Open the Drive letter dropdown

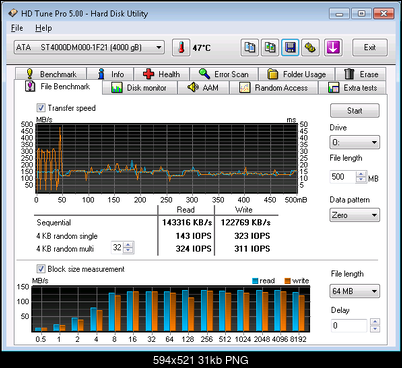click(355, 143)
